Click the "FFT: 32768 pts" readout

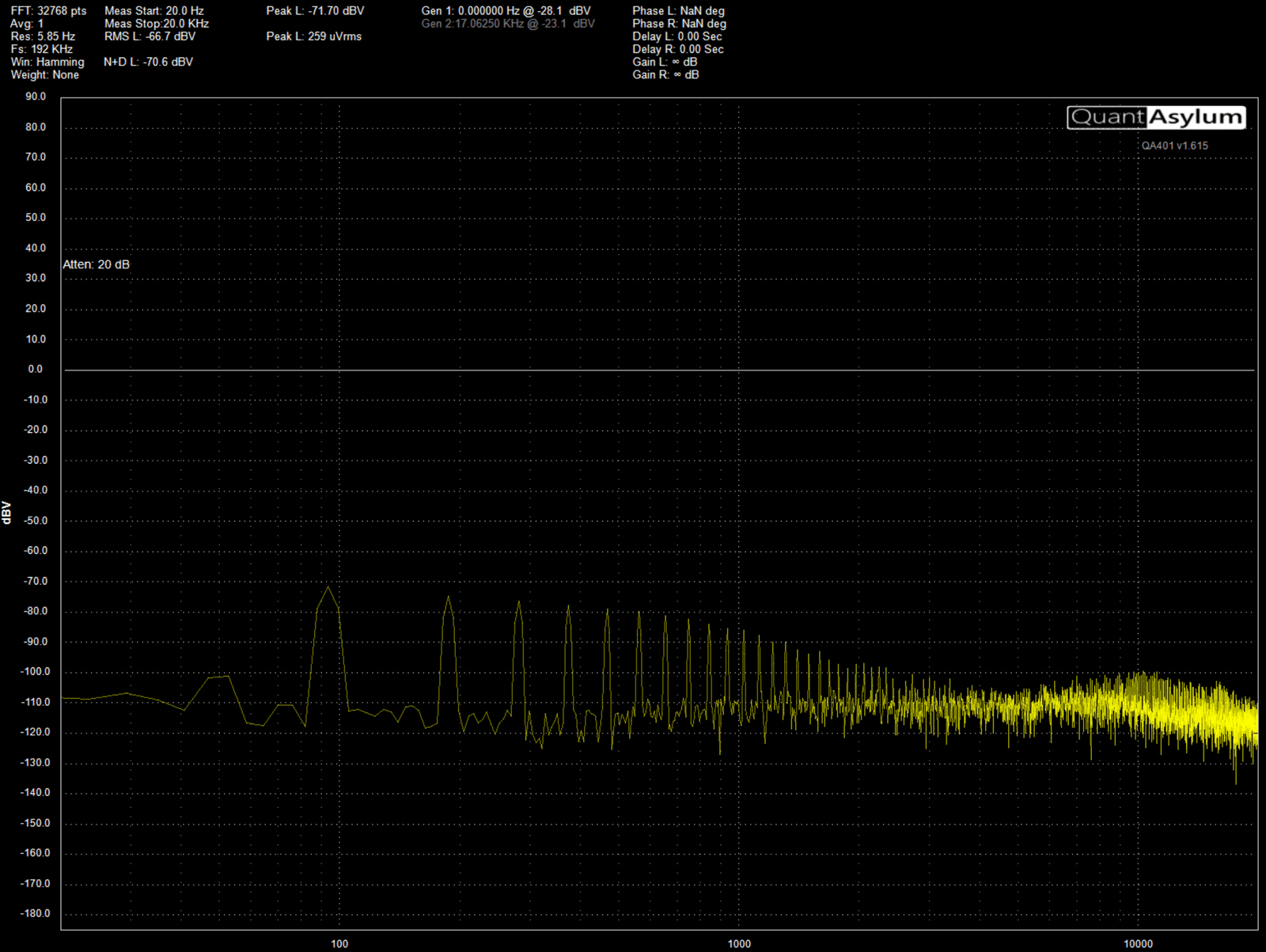pos(48,11)
